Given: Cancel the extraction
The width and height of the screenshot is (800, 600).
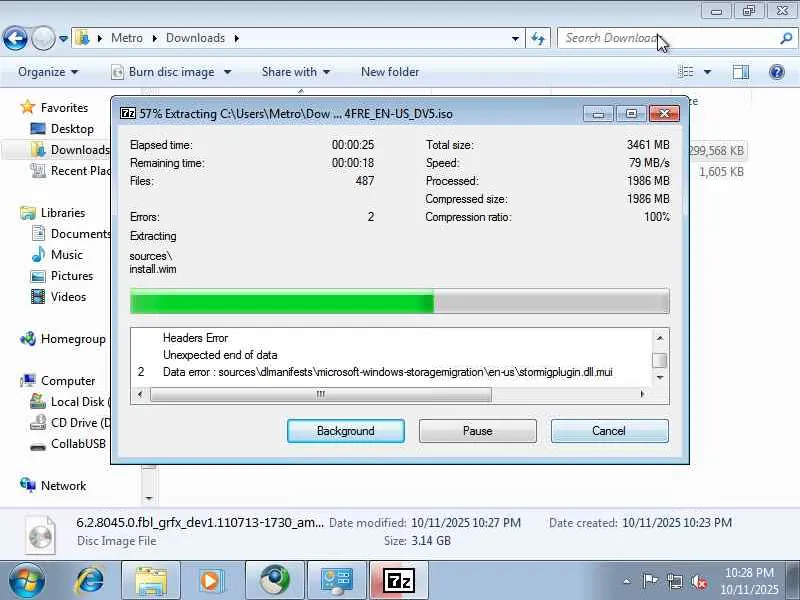Looking at the screenshot, I should tap(609, 431).
